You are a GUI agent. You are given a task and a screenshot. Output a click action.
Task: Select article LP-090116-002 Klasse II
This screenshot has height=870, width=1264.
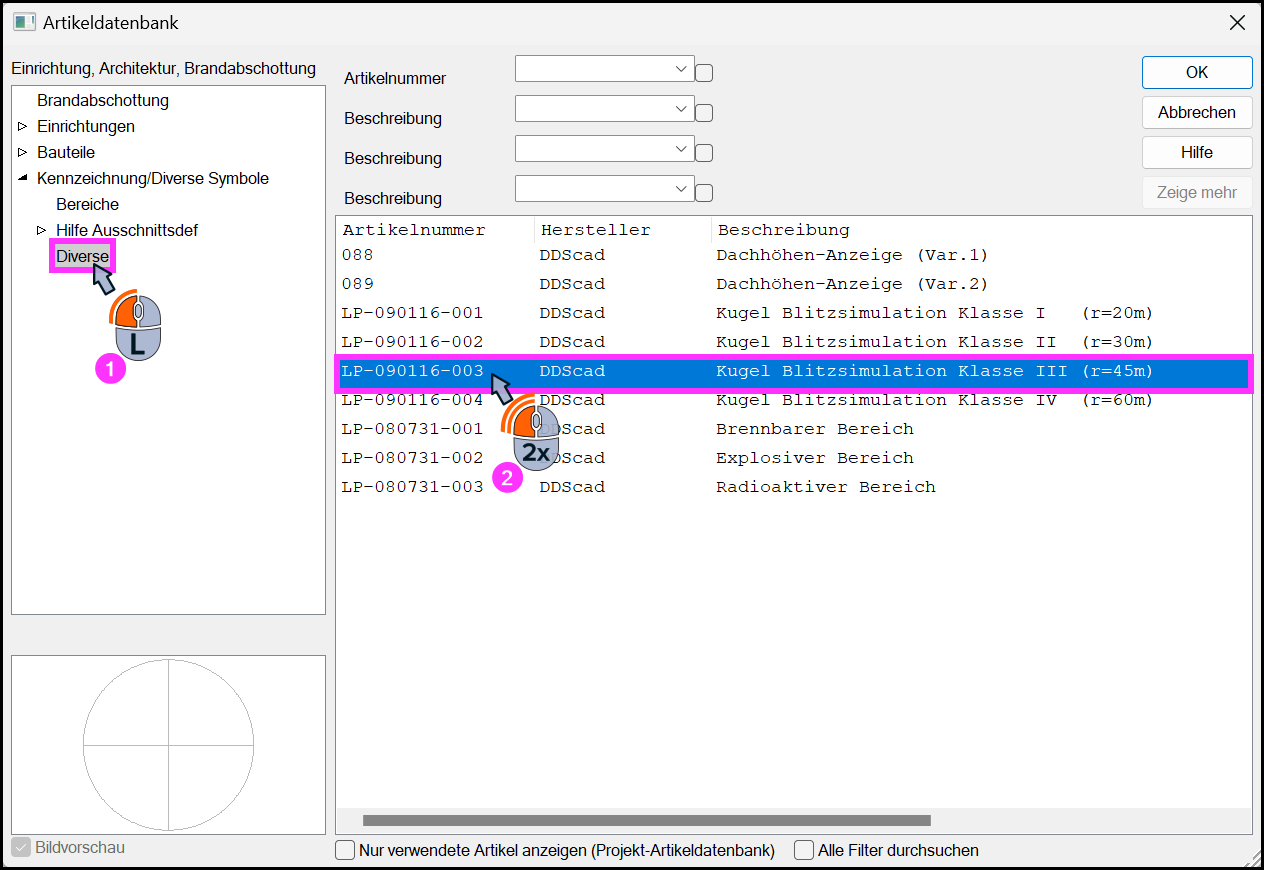[794, 342]
